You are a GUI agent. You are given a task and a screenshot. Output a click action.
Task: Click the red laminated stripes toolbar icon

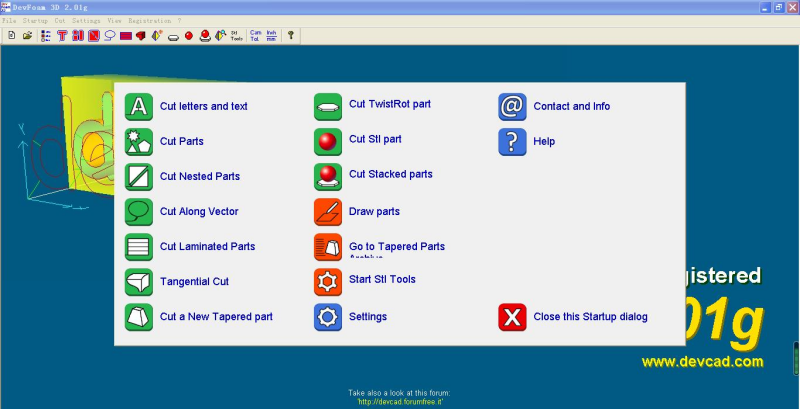[126, 36]
